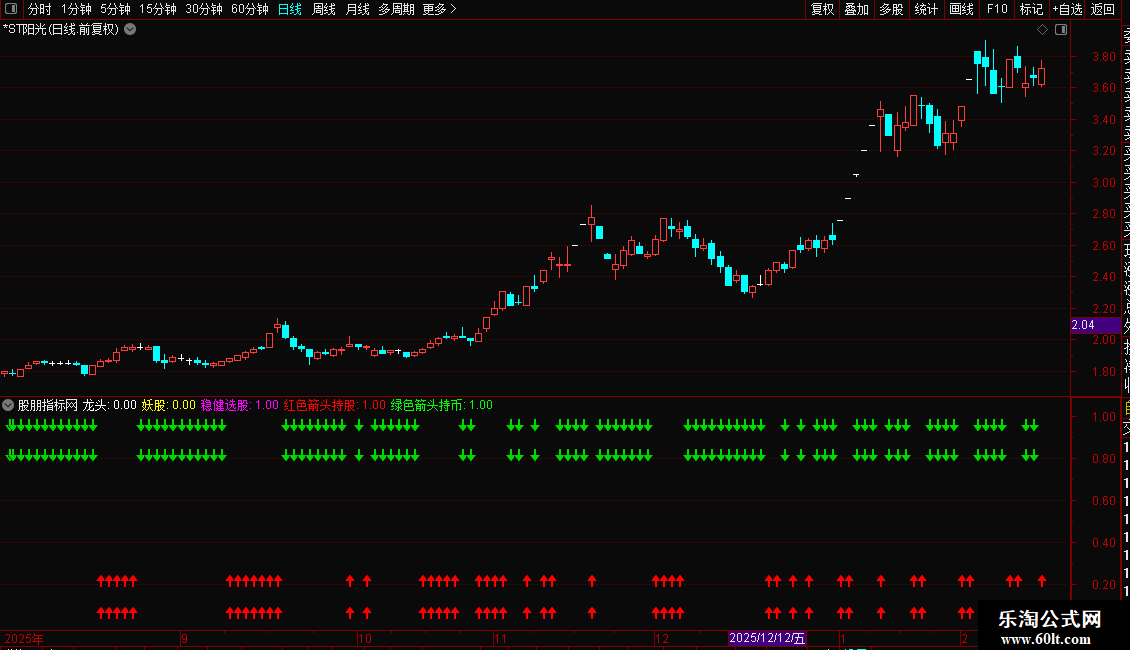Image resolution: width=1130 pixels, height=650 pixels.
Task: Click the 1.80 price axis label
Action: (1103, 372)
